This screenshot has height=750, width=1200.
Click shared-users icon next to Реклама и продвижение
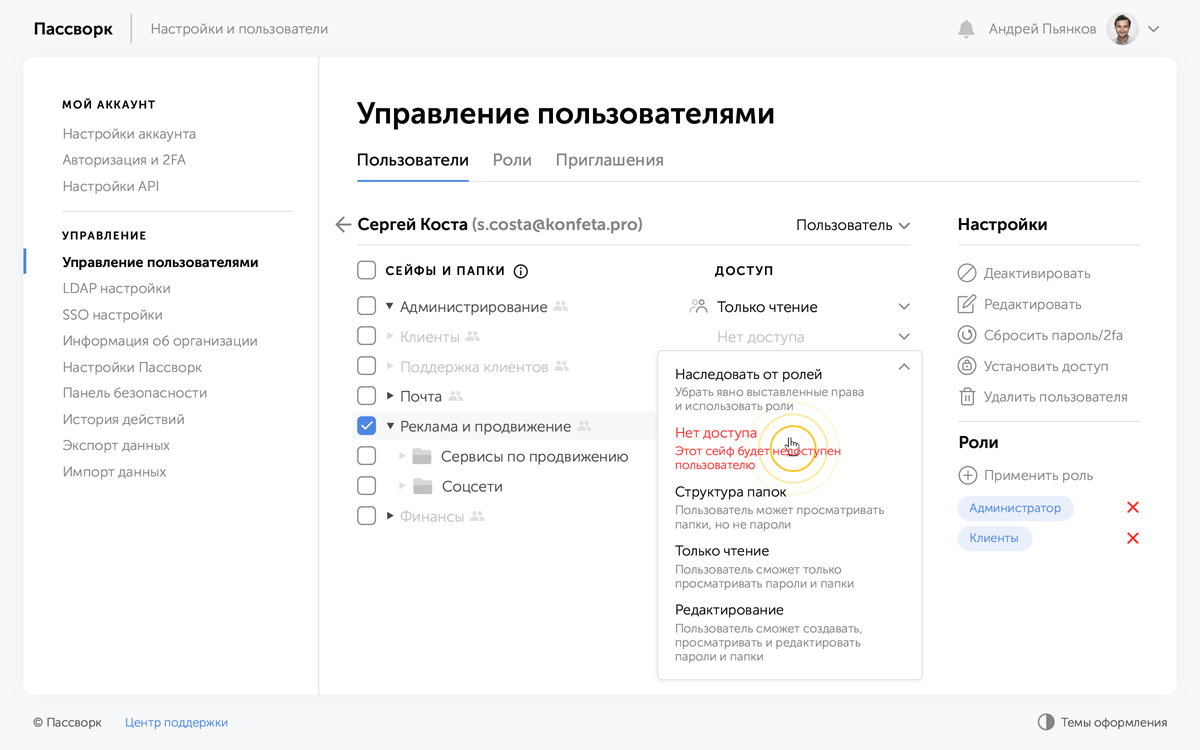click(x=584, y=427)
